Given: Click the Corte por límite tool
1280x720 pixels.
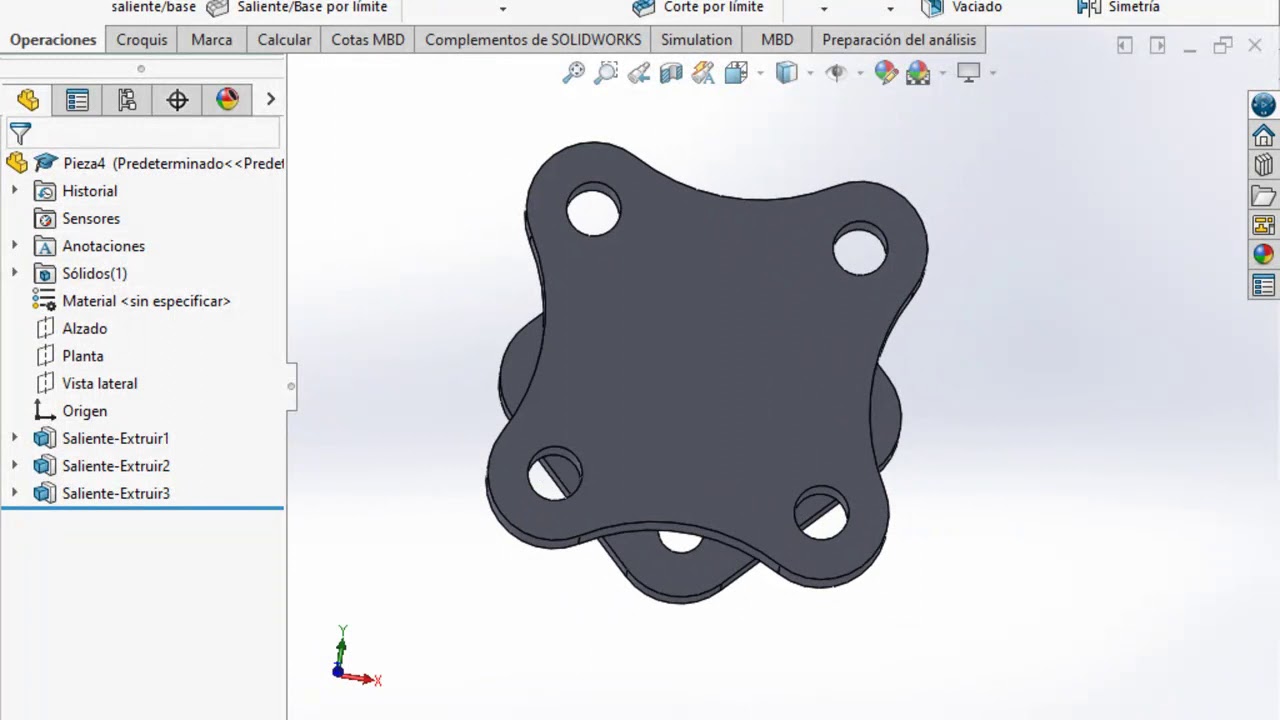Looking at the screenshot, I should pyautogui.click(x=698, y=7).
